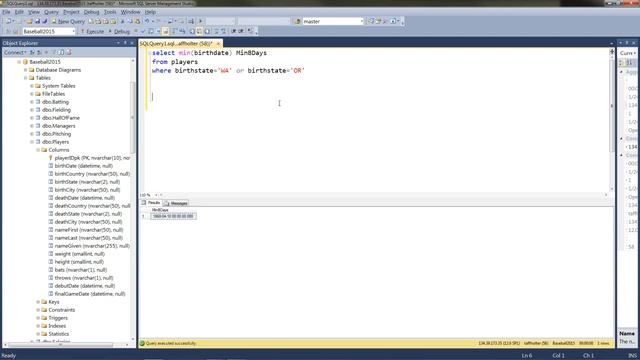Select the birthState column in the tree

click(x=87, y=182)
